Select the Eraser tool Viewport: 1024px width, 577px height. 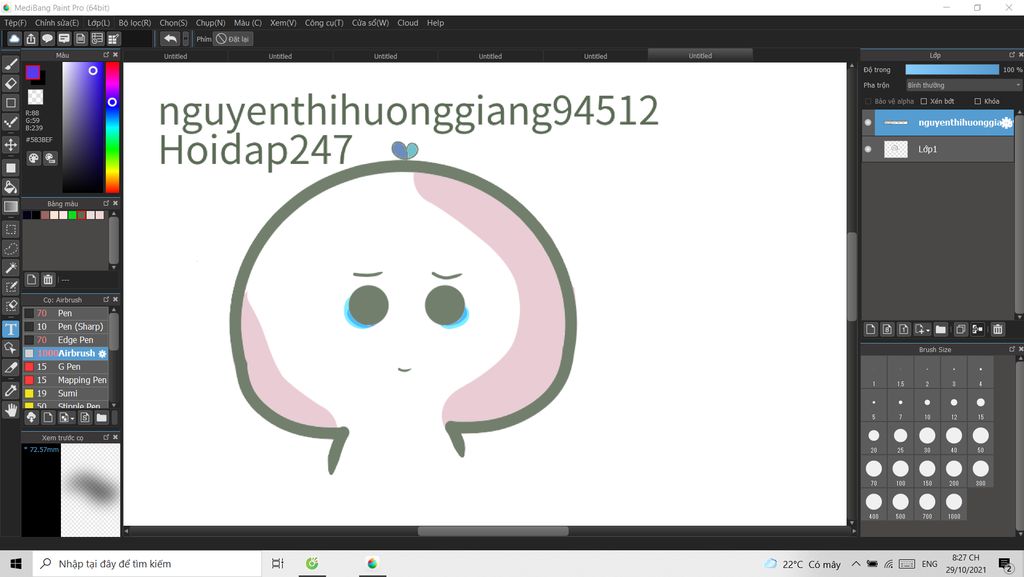pos(10,84)
